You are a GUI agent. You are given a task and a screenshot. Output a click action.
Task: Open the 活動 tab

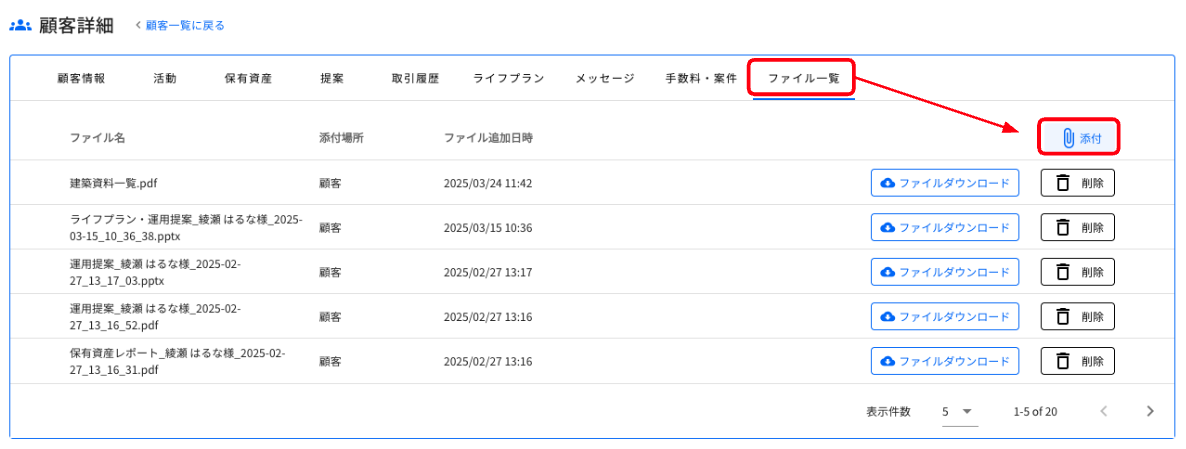tap(165, 78)
